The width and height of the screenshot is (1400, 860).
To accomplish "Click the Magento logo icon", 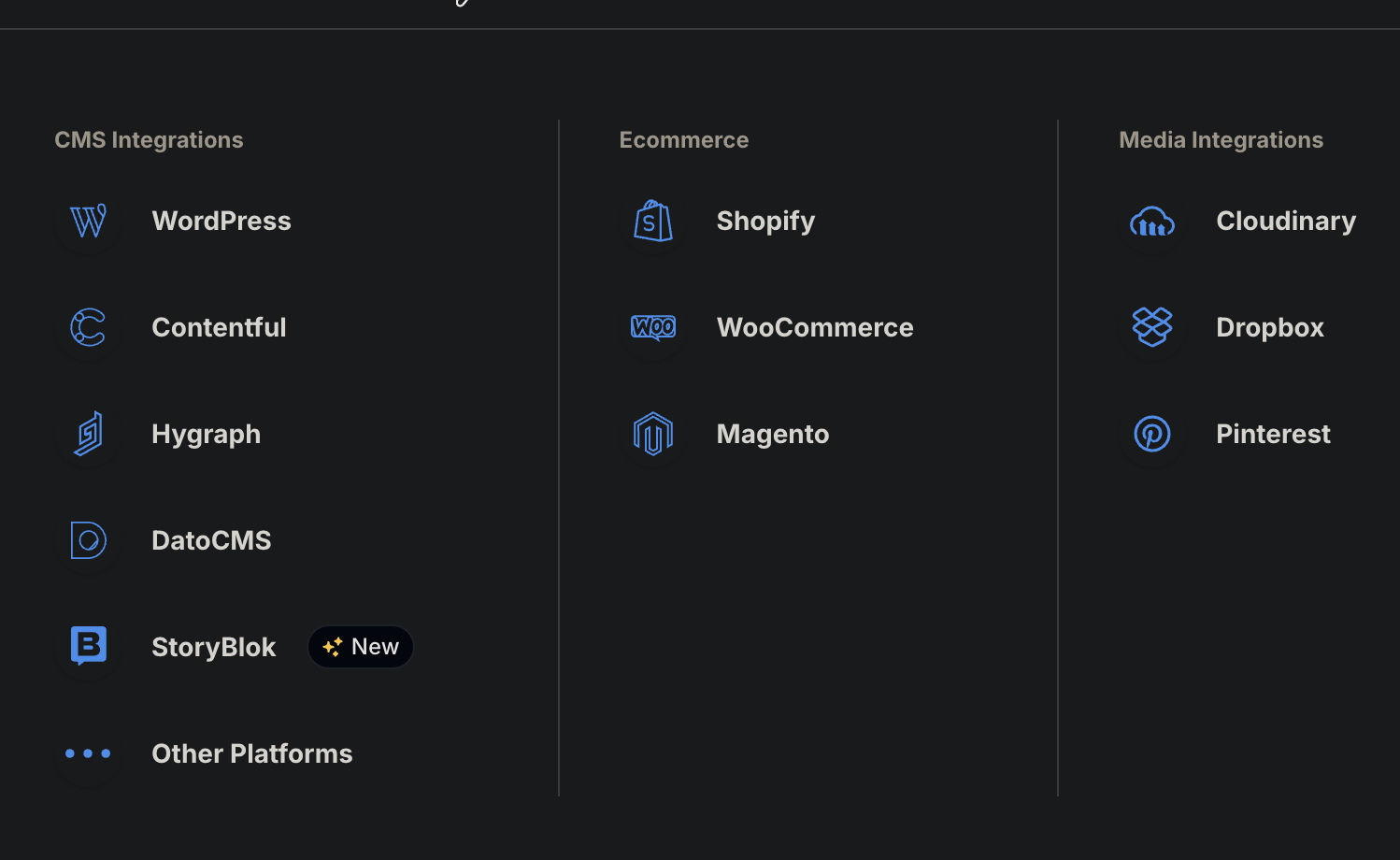I will click(653, 435).
